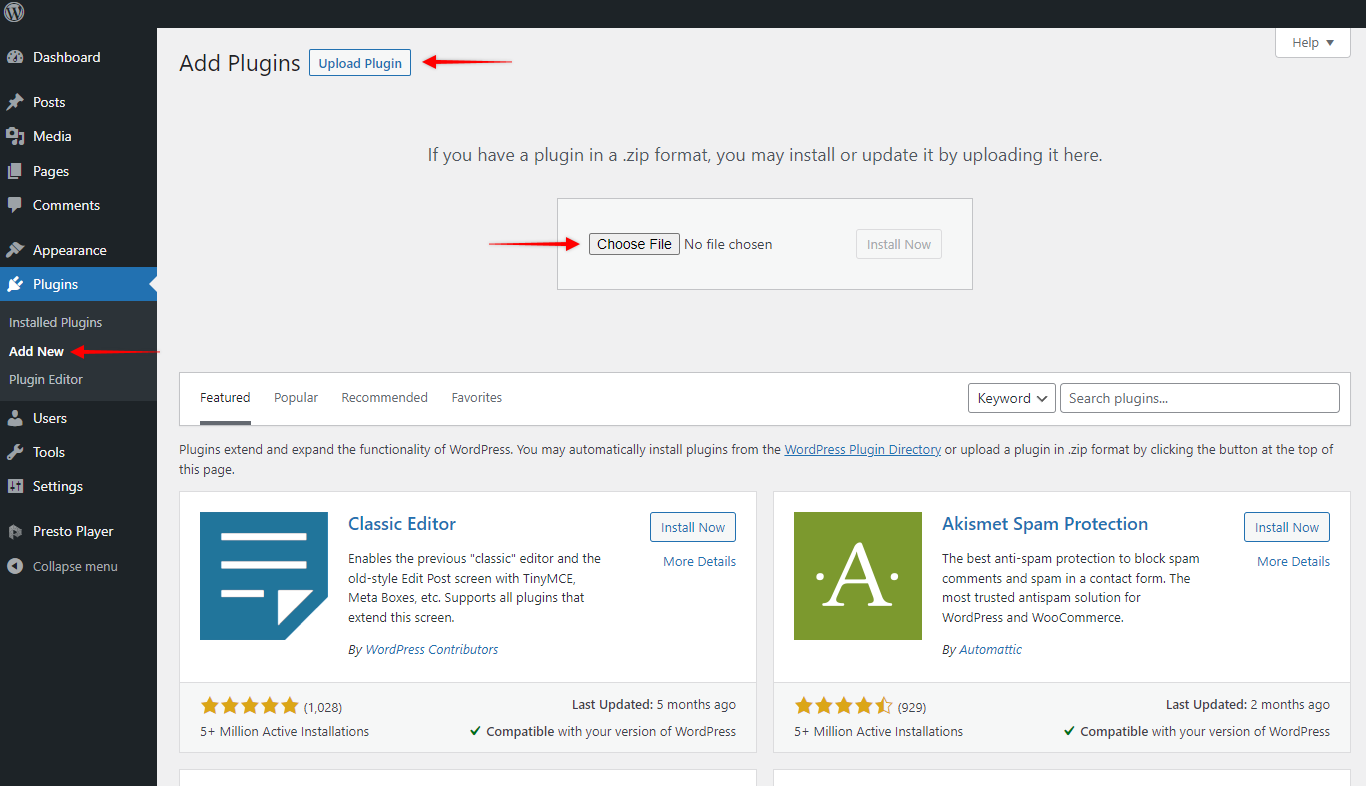Image resolution: width=1366 pixels, height=786 pixels.
Task: Click the Choose File button
Action: 634,244
